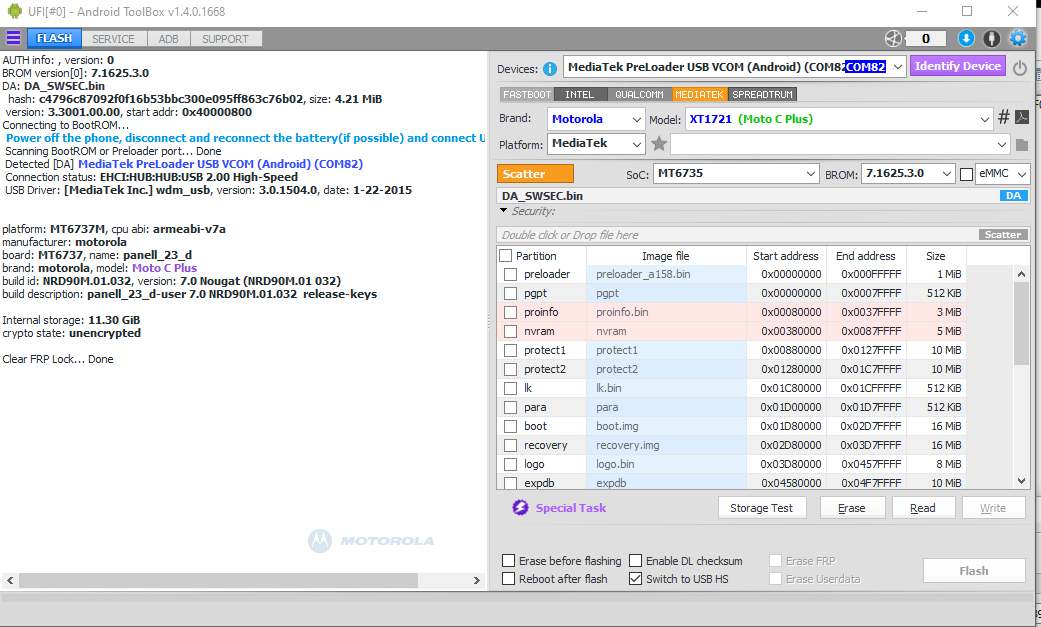
Task: Click the network globe icon in top bar
Action: [x=894, y=39]
